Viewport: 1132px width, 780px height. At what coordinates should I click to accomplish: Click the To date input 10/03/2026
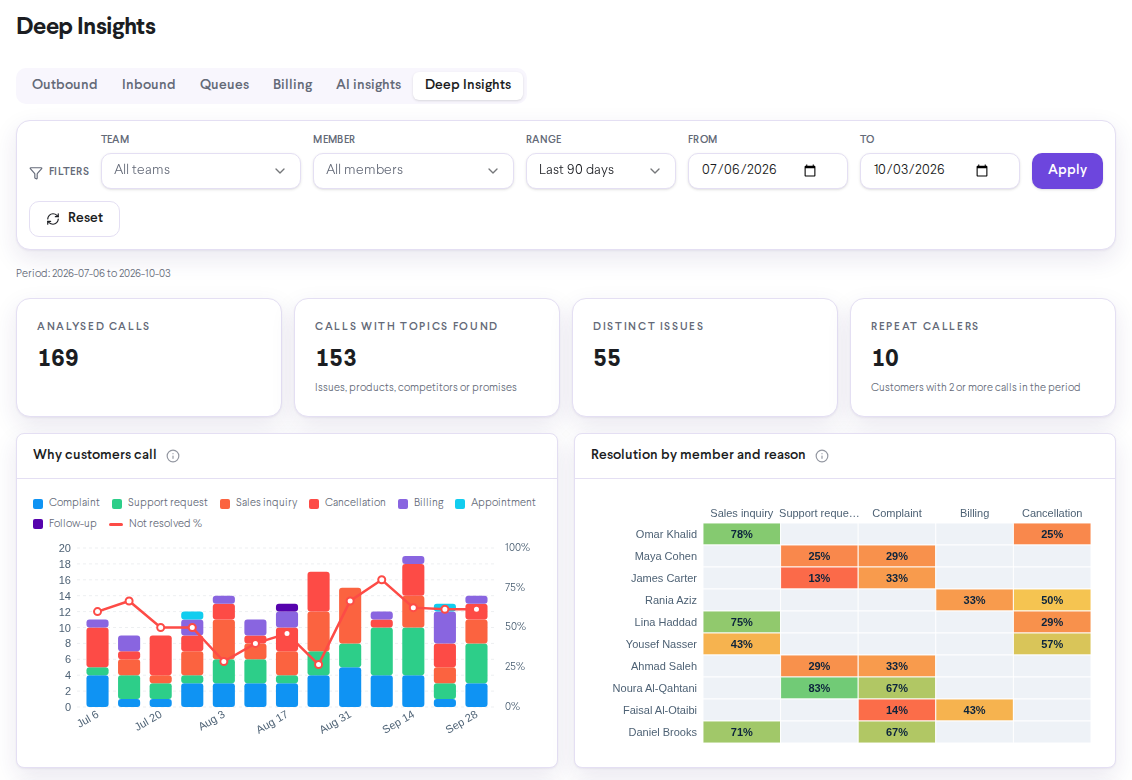(939, 170)
